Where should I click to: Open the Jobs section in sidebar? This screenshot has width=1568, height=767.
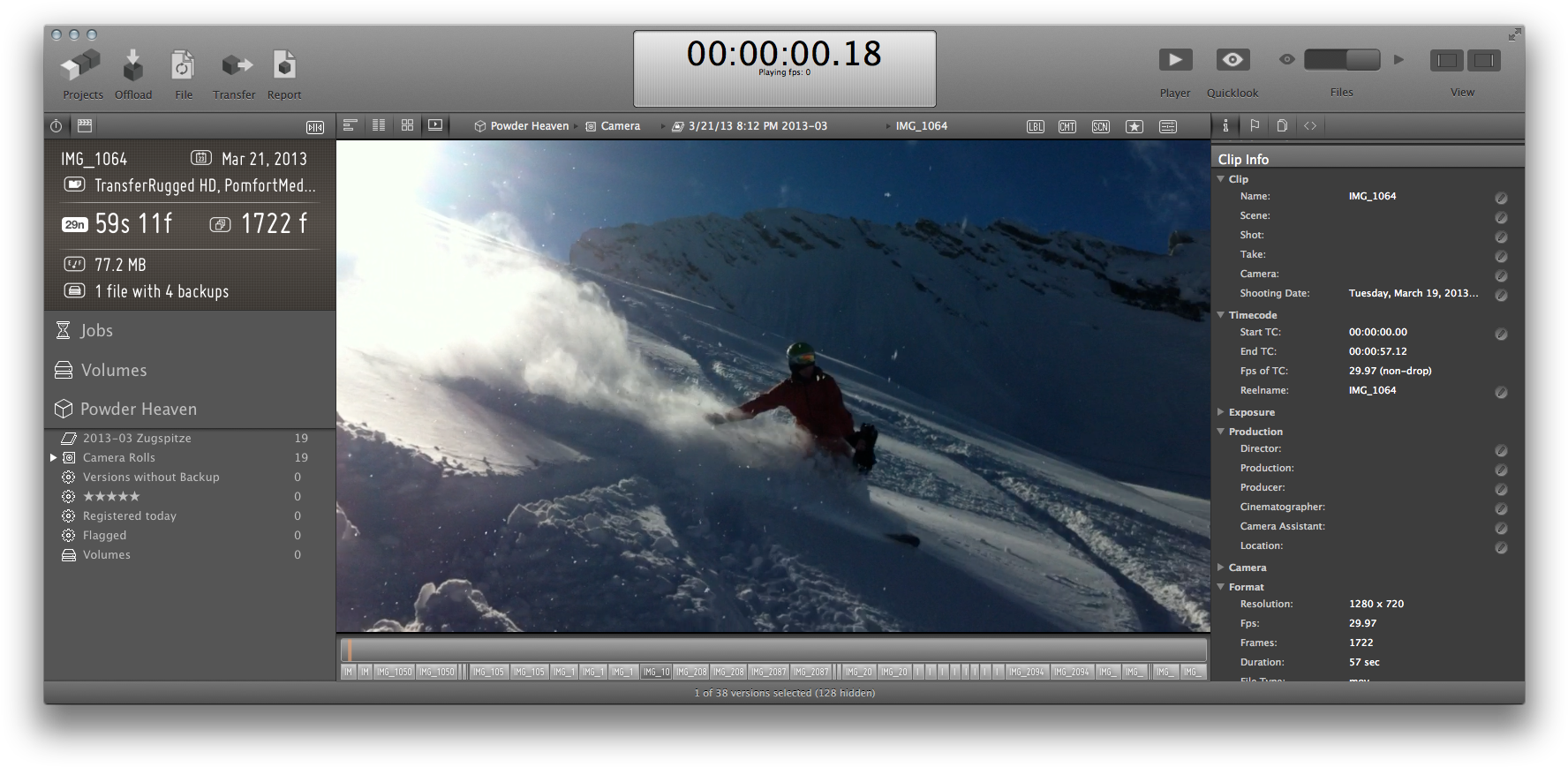[x=96, y=330]
